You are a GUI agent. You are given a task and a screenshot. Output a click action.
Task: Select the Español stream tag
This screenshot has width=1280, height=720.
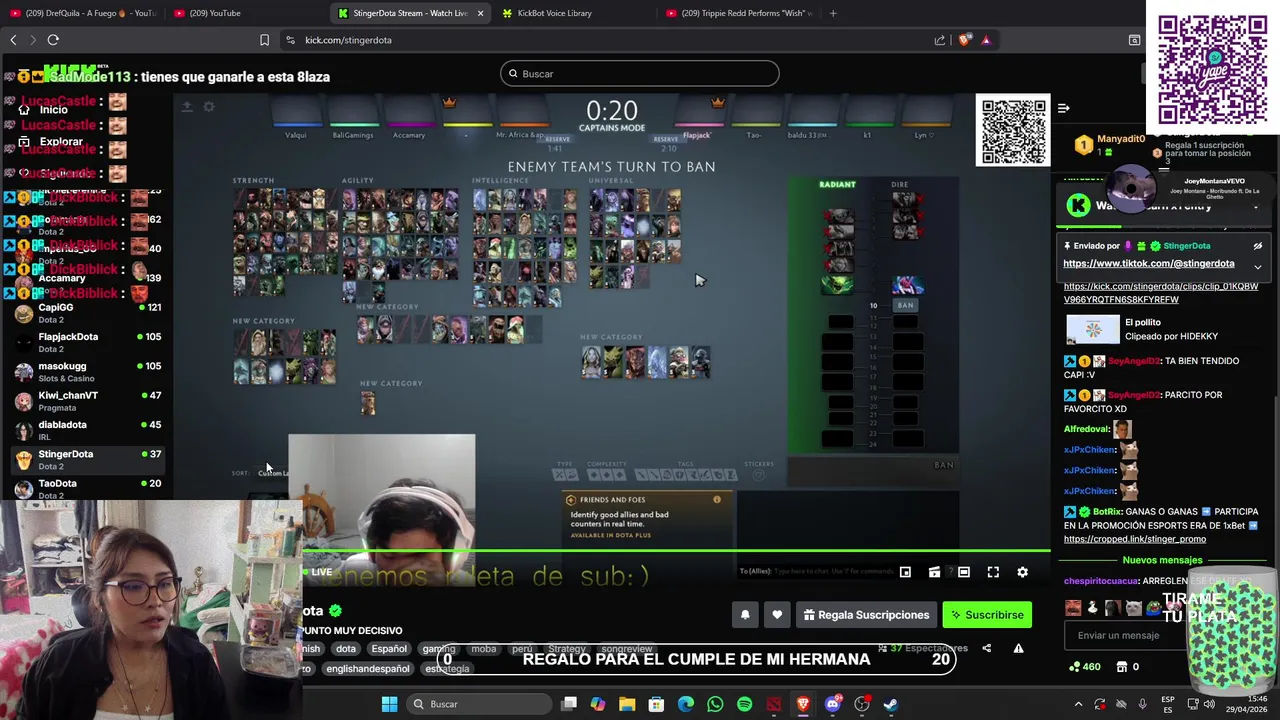389,649
